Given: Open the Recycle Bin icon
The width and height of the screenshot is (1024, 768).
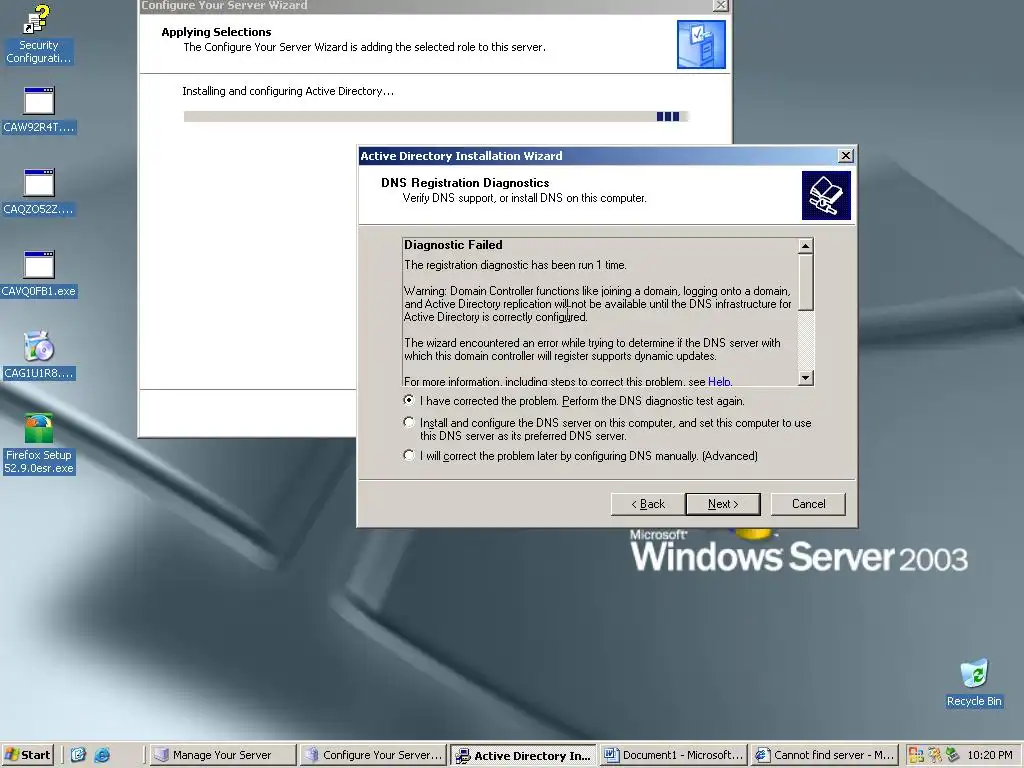Looking at the screenshot, I should point(974,683).
